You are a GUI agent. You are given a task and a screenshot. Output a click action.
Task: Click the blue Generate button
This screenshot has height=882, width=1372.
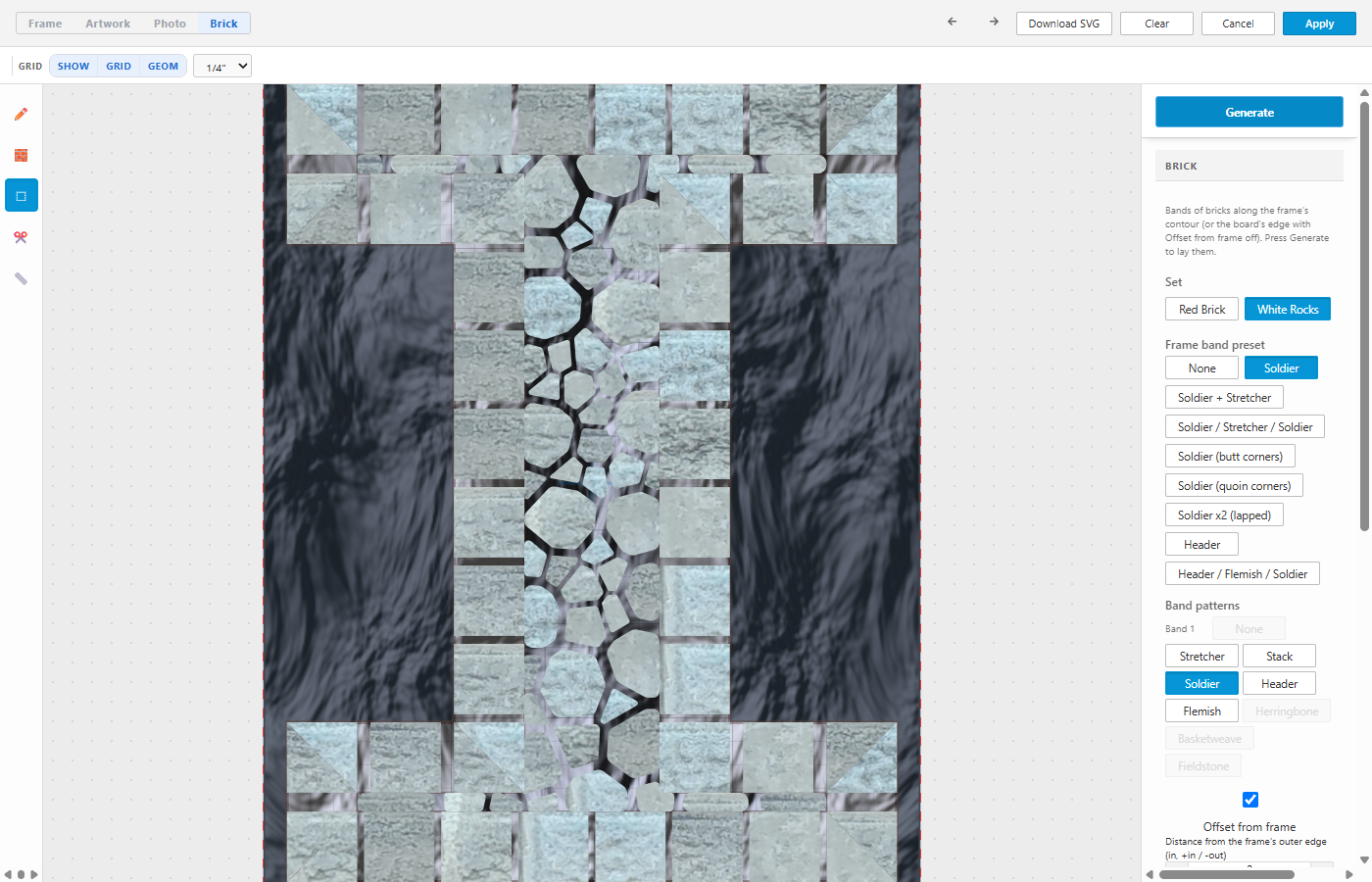1249,112
